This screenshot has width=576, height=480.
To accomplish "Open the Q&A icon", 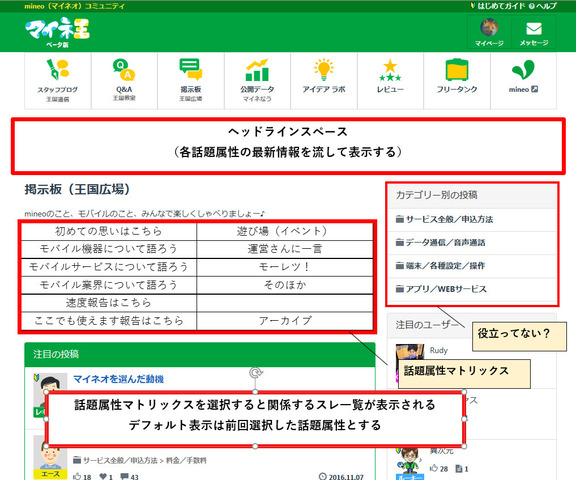I will 124,69.
